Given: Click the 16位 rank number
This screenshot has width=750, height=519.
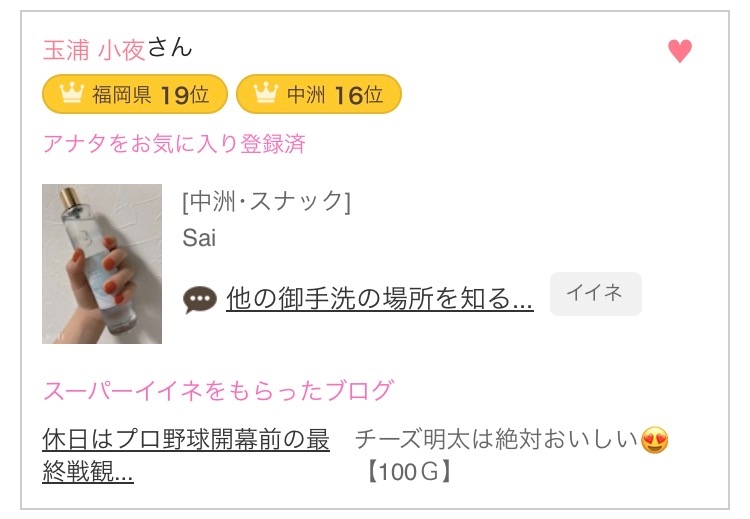Looking at the screenshot, I should (359, 95).
